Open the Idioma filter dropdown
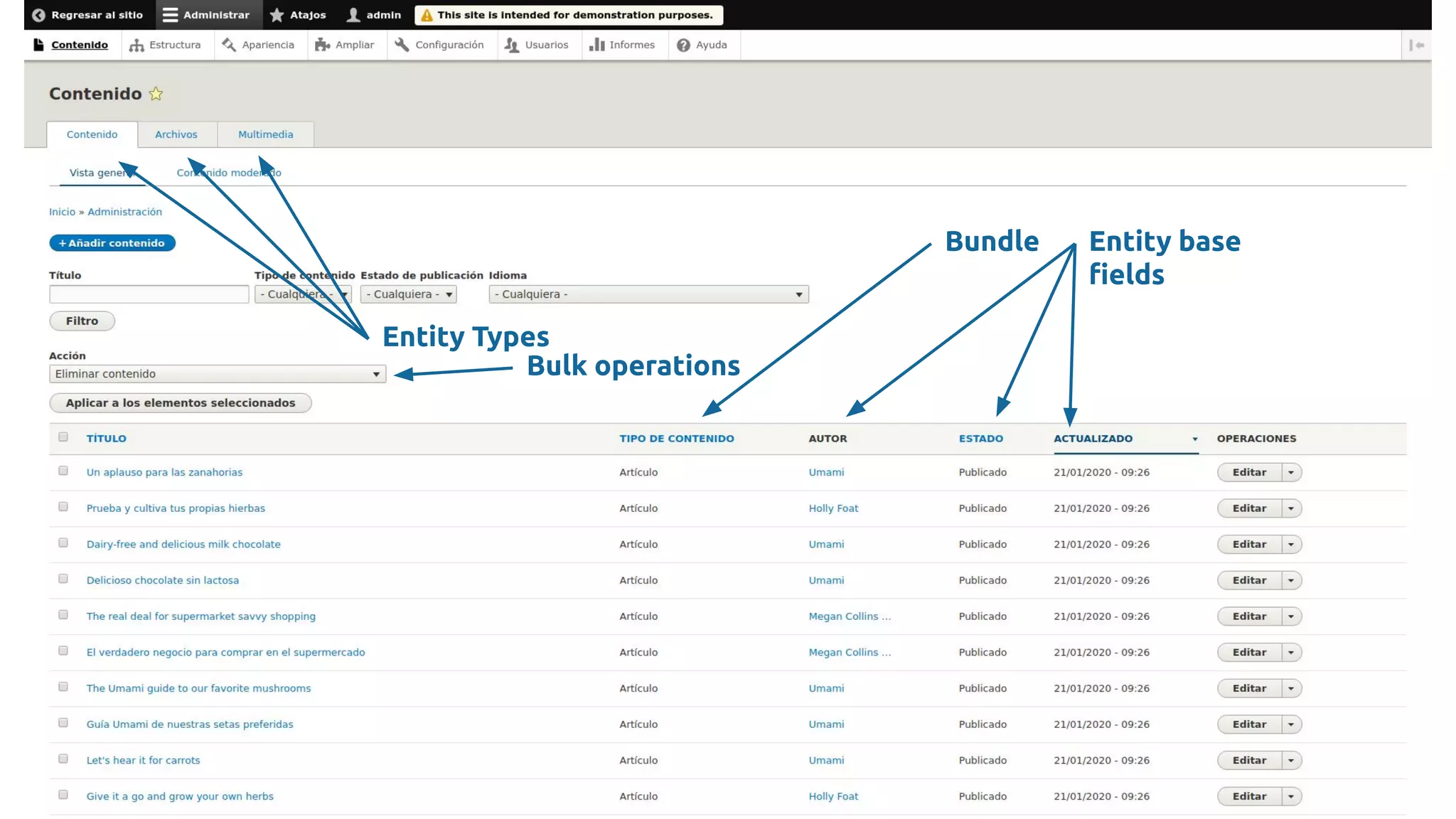 (x=648, y=294)
